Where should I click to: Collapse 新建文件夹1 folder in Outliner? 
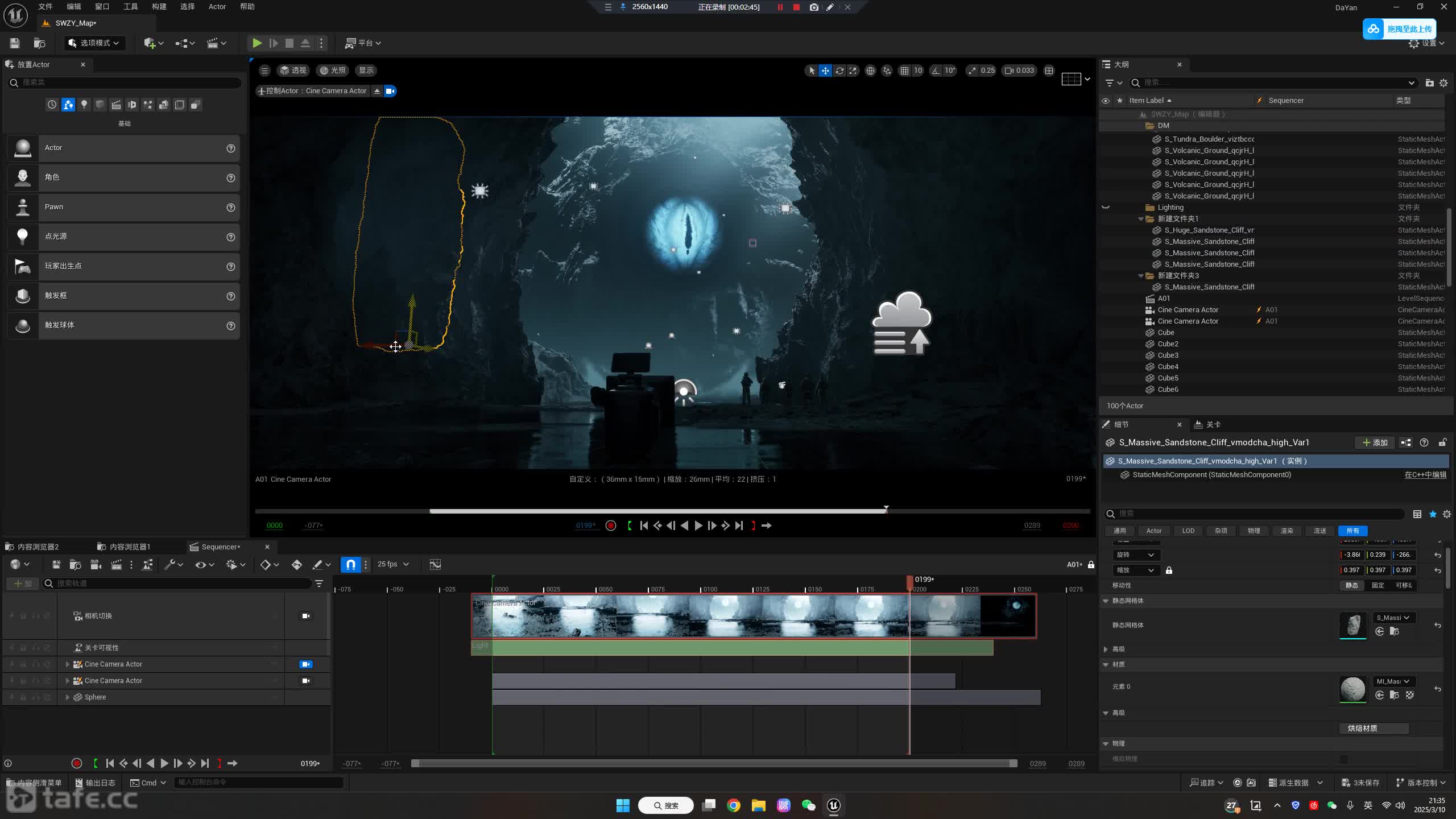pos(1140,219)
